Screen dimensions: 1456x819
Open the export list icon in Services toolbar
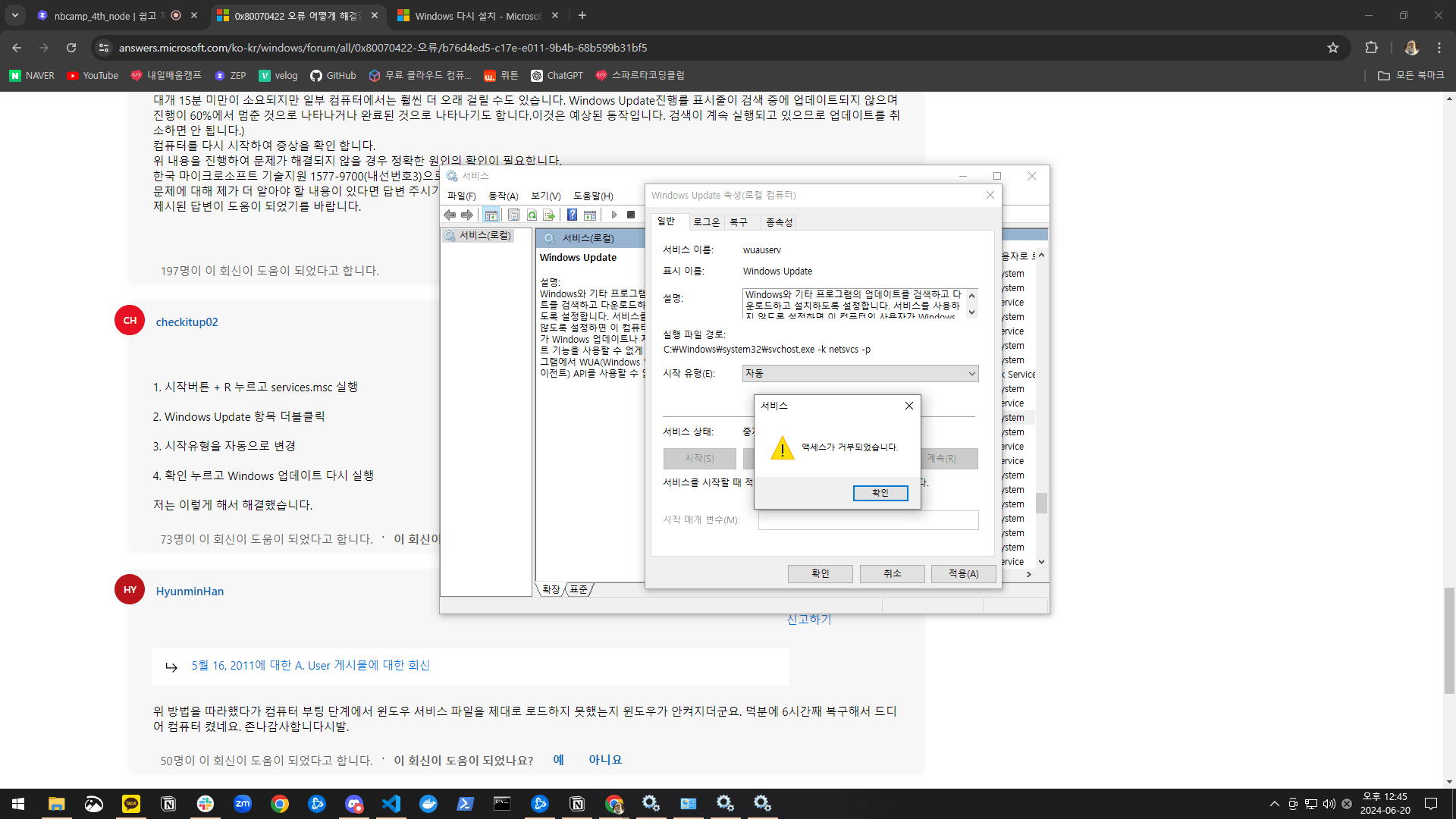click(550, 215)
